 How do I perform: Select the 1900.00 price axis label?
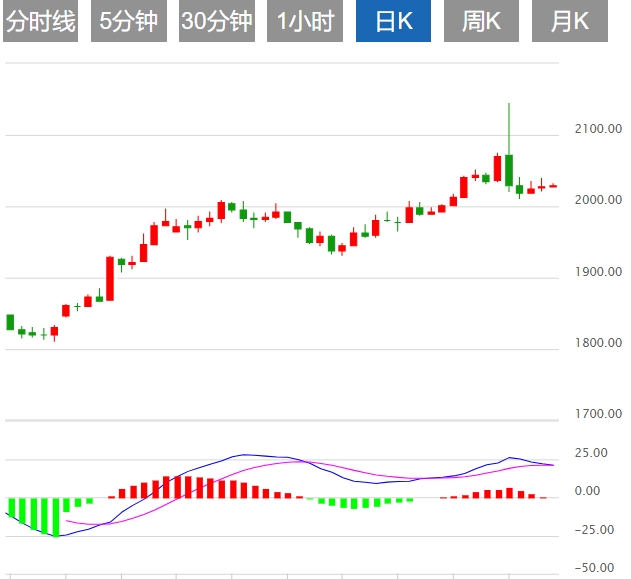(598, 272)
